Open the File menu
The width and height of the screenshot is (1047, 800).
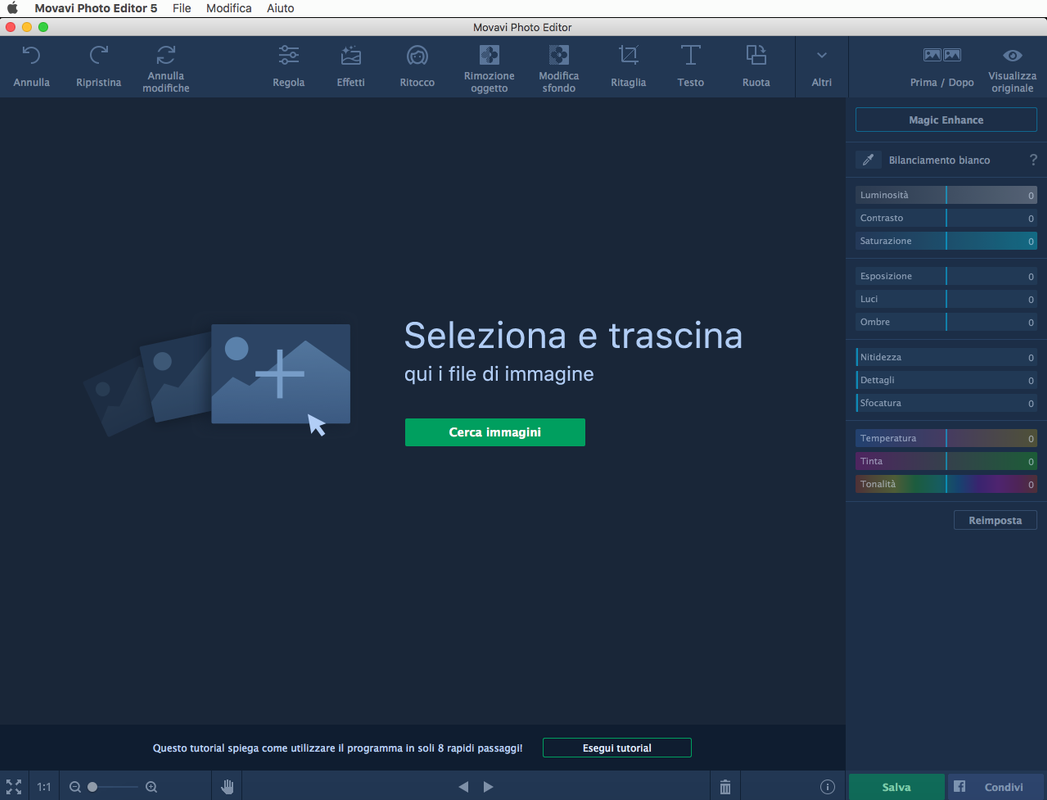(x=182, y=8)
